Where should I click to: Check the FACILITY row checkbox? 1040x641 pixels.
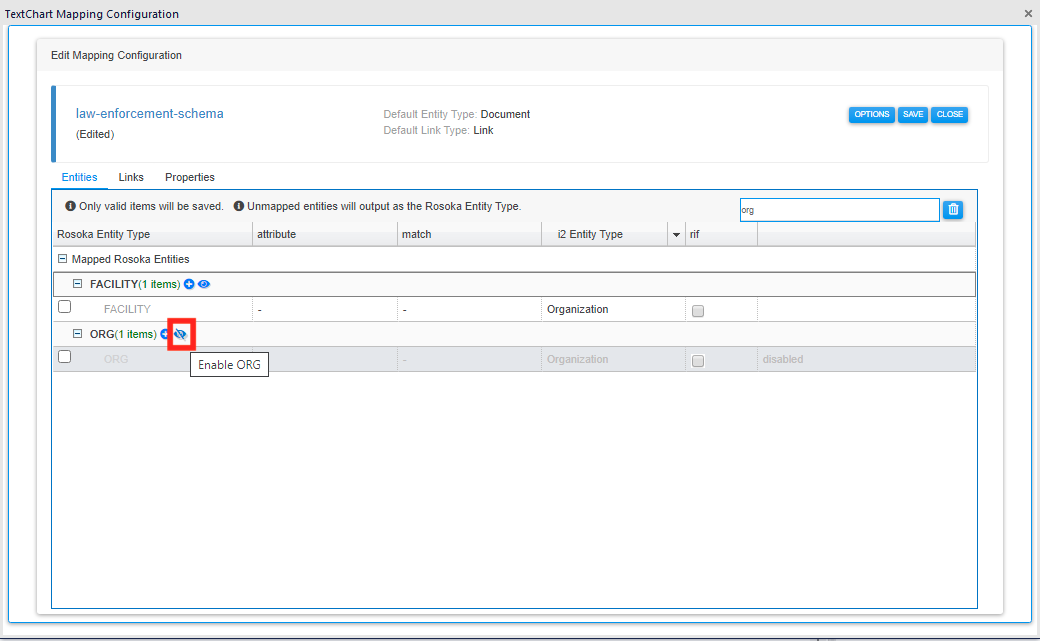64,307
